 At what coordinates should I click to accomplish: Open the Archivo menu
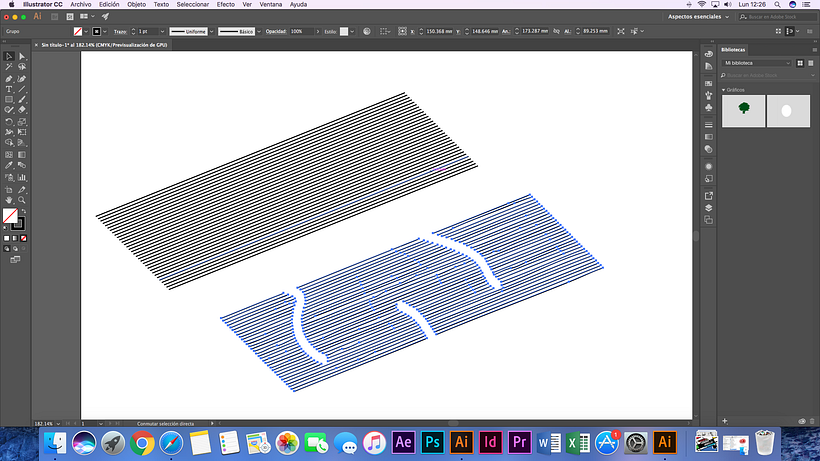tap(81, 4)
